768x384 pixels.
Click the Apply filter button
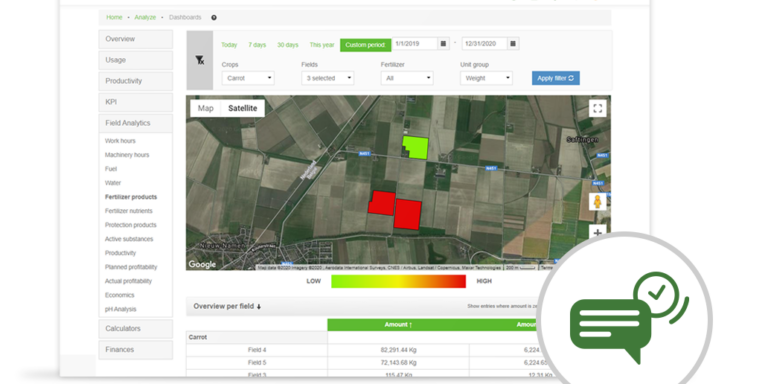[x=556, y=78]
